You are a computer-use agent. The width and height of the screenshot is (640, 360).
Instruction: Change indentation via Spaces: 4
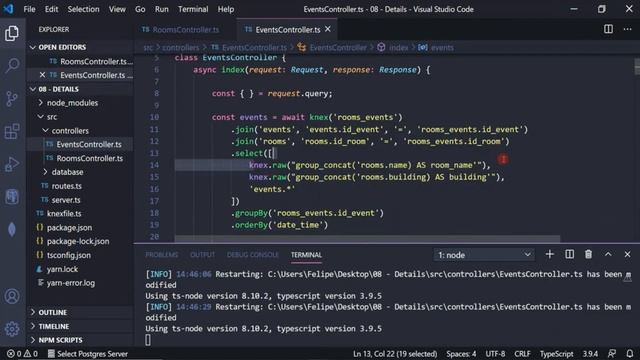pyautogui.click(x=461, y=354)
